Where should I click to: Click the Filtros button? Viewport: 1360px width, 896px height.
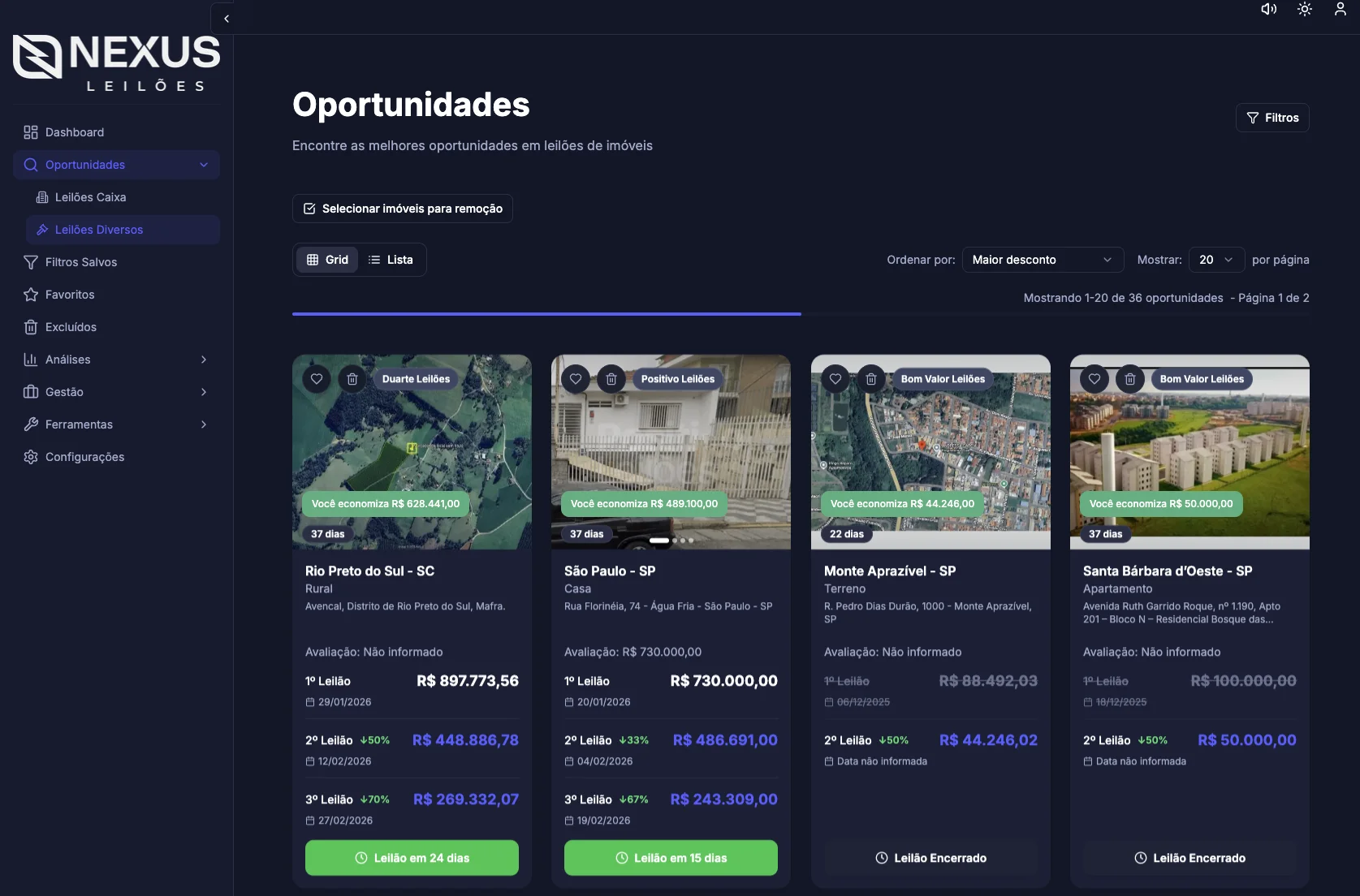click(x=1271, y=117)
